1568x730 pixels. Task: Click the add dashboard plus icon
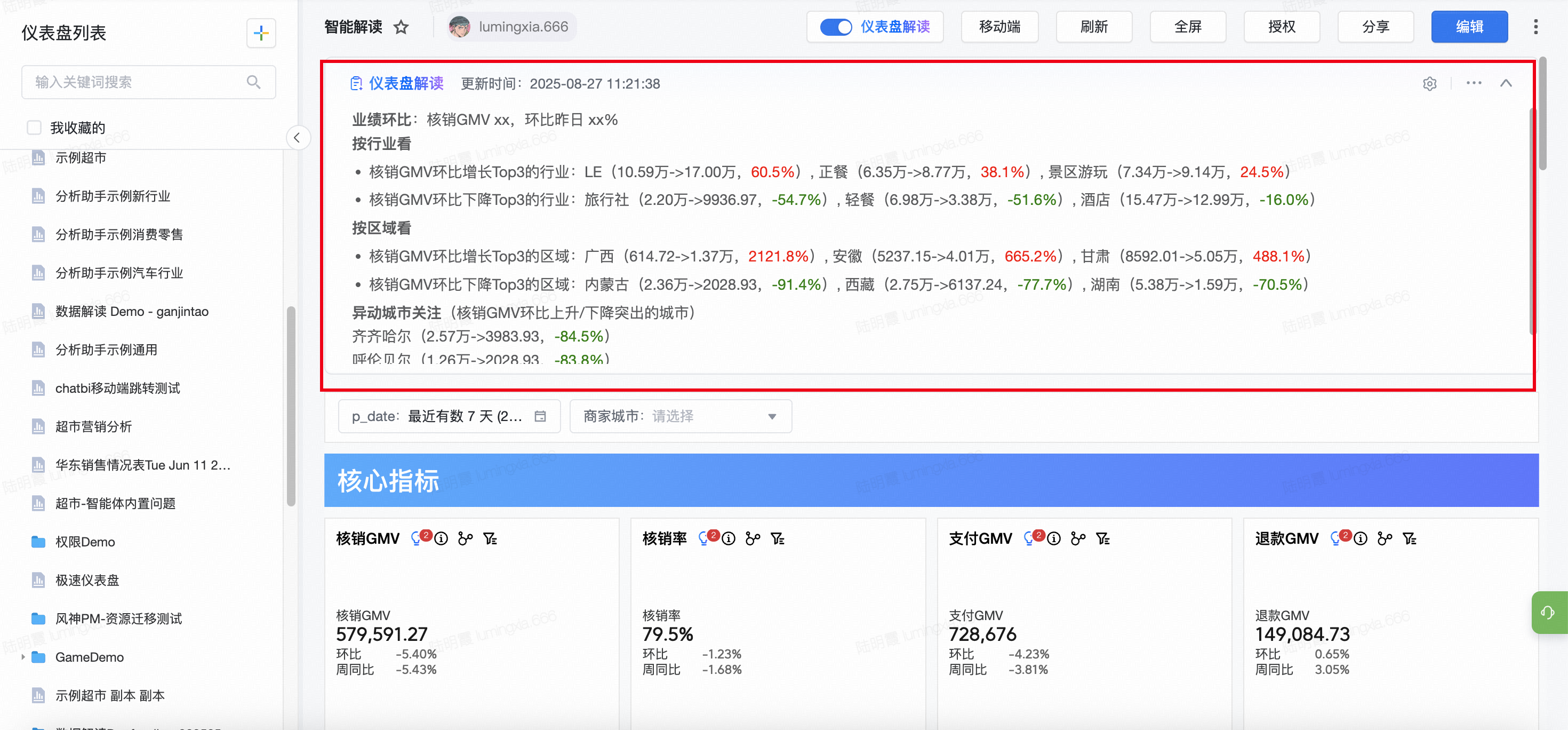coord(261,33)
